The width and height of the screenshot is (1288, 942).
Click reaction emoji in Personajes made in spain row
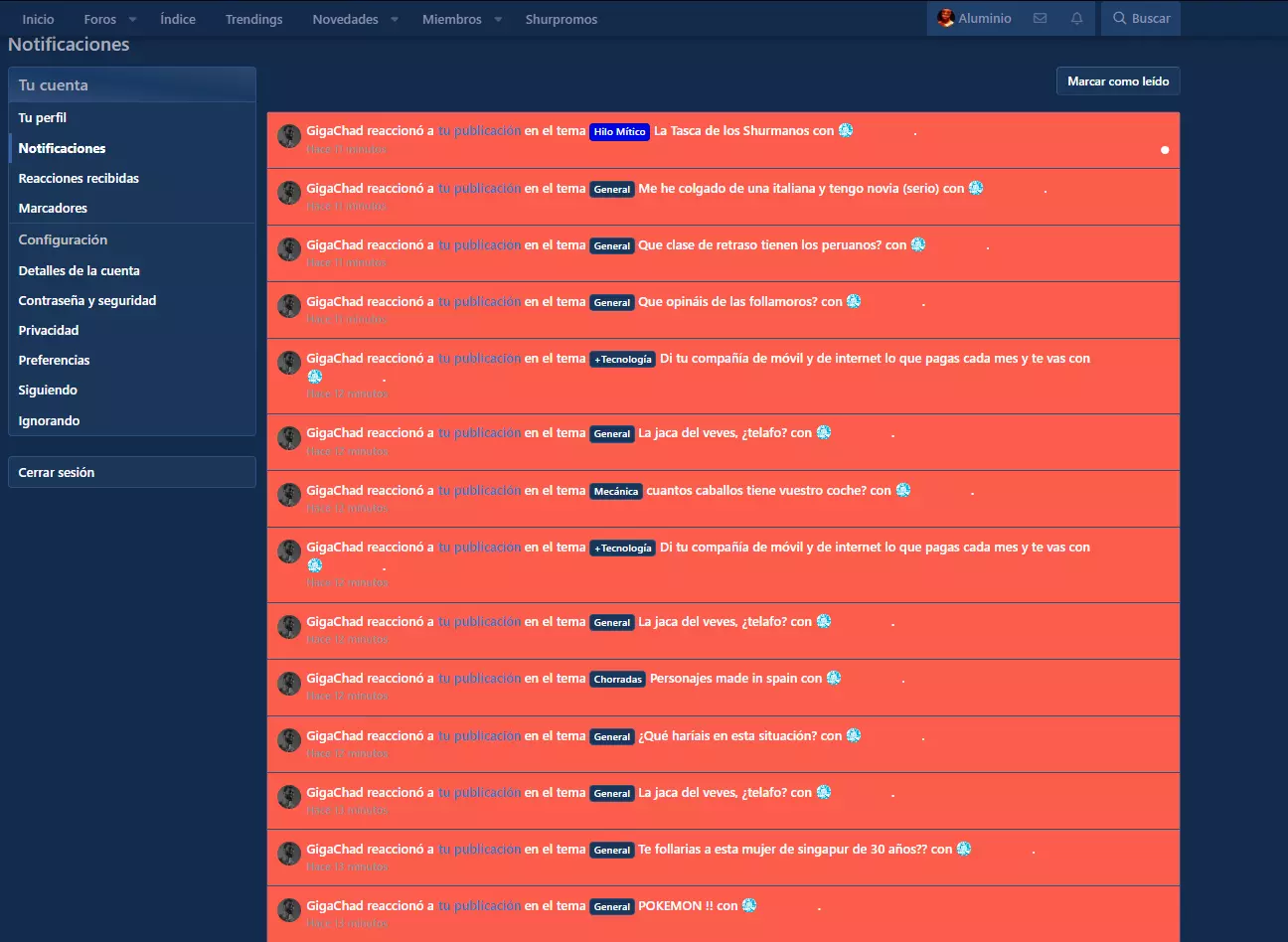coord(834,678)
